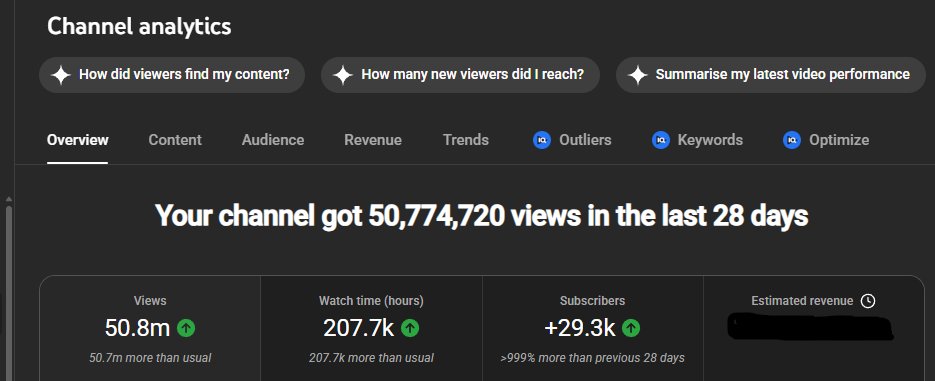The height and width of the screenshot is (381, 935).
Task: Ask 'How many new viewers did I reach?'
Action: point(460,75)
